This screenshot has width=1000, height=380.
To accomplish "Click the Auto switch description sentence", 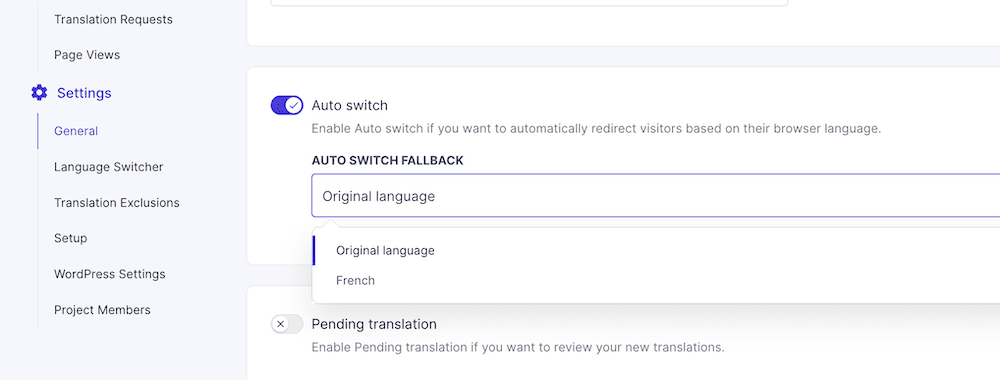I will pyautogui.click(x=596, y=129).
